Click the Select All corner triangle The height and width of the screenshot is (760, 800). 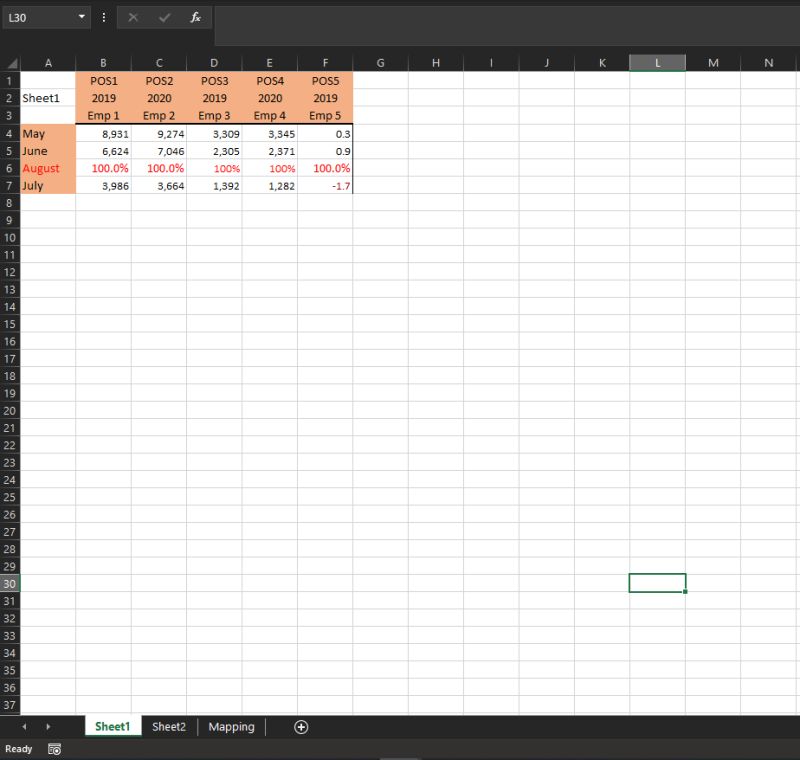12,62
